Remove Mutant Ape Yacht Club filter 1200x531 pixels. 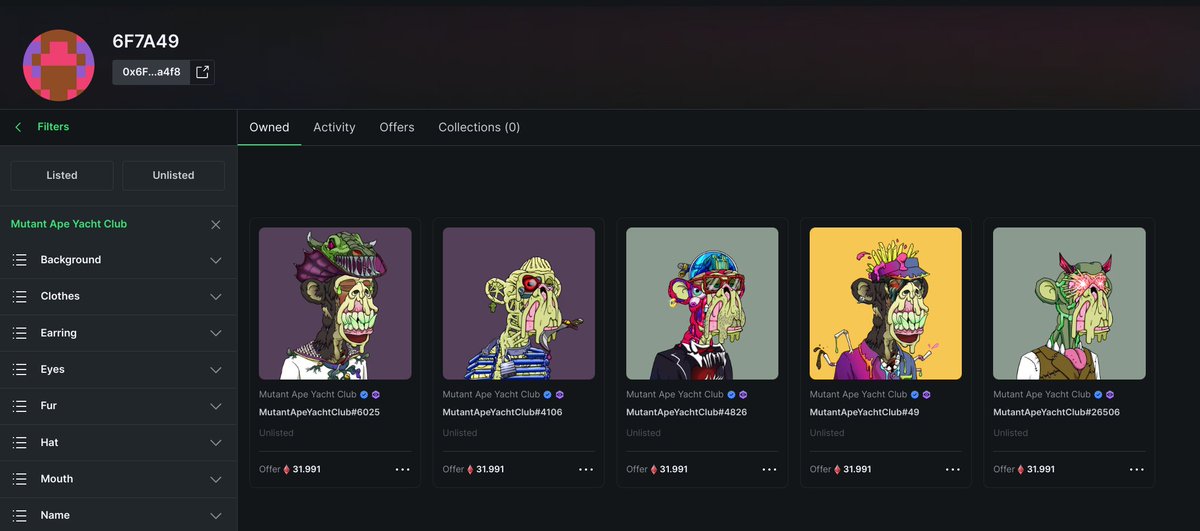[216, 224]
